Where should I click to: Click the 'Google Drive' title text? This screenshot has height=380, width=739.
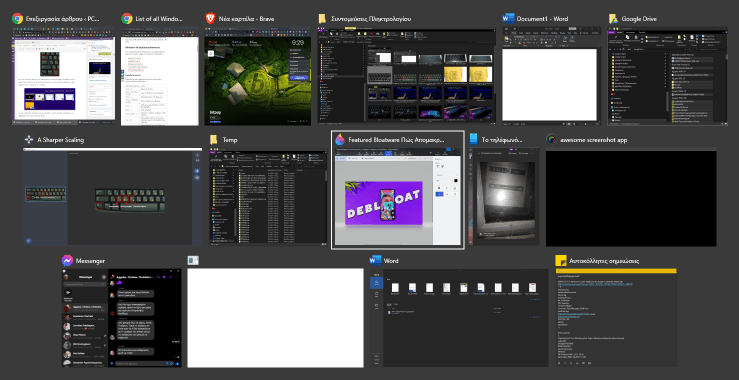pos(640,19)
